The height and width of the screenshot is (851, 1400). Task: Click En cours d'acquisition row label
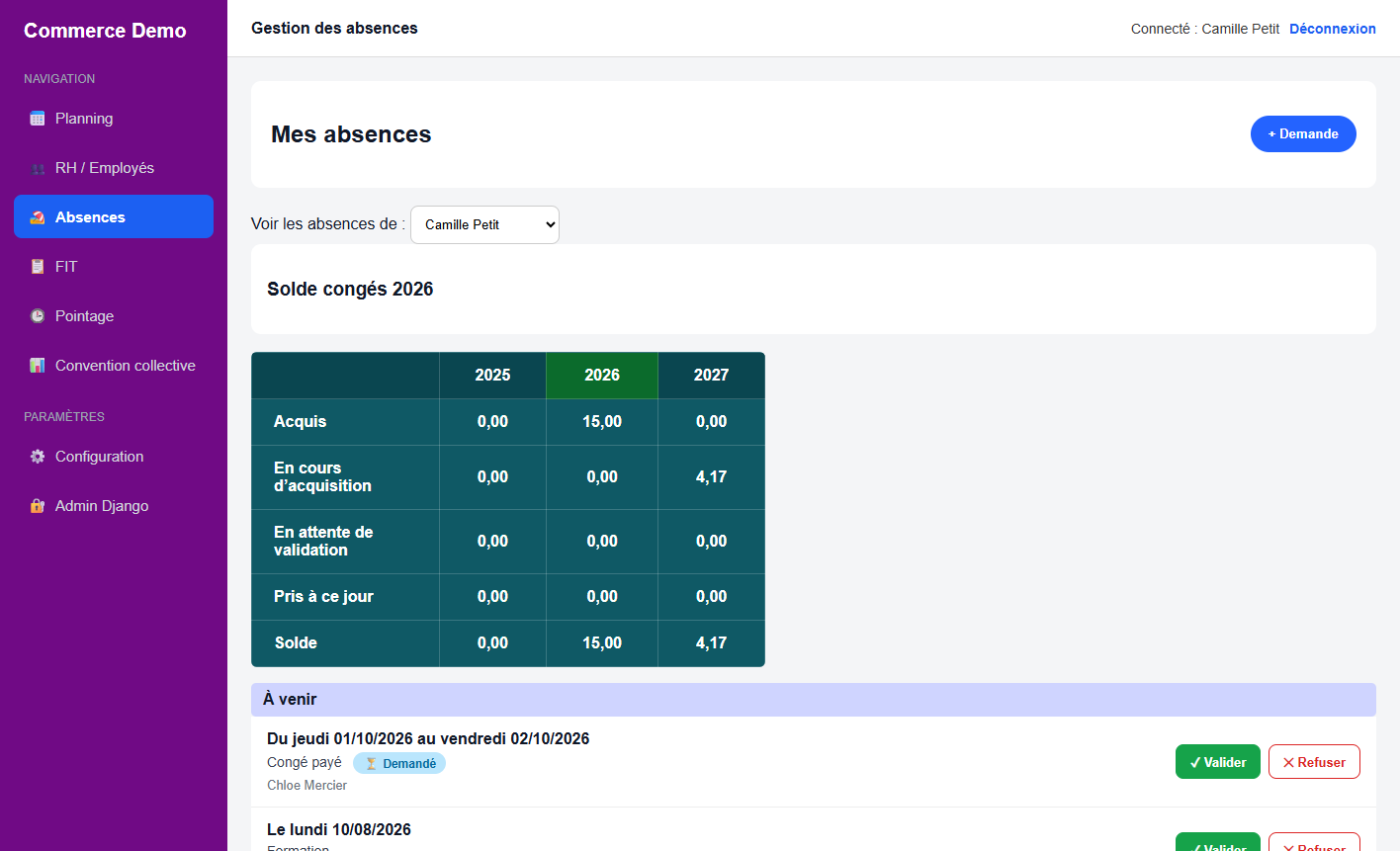pyautogui.click(x=322, y=476)
